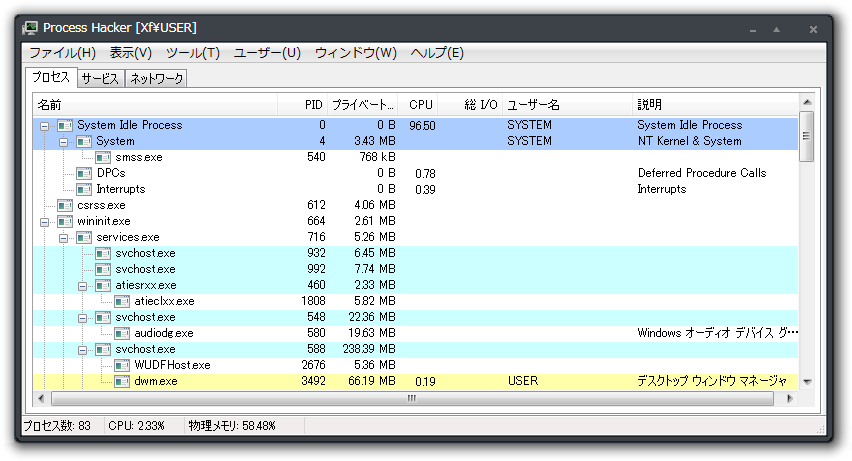Click the vertical scrollbar thumb

[x=807, y=136]
